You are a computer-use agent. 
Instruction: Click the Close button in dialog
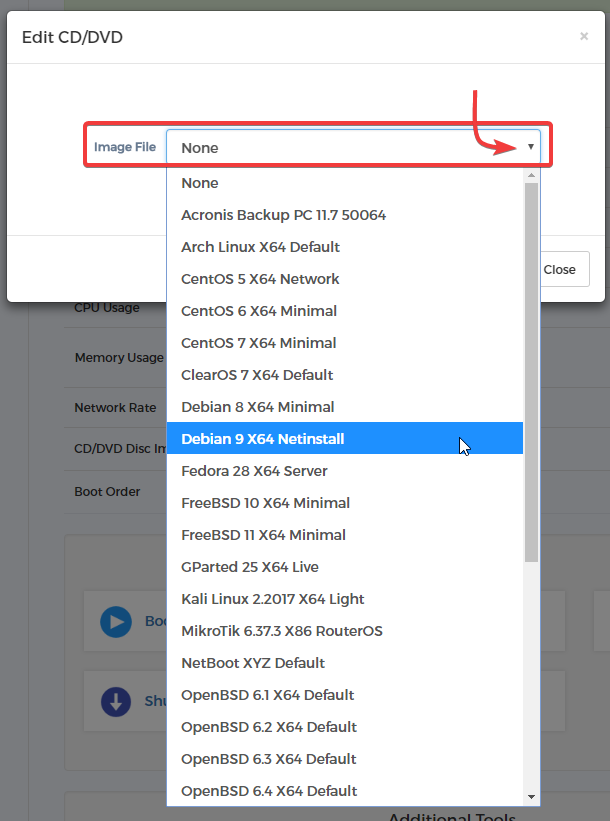pyautogui.click(x=559, y=269)
